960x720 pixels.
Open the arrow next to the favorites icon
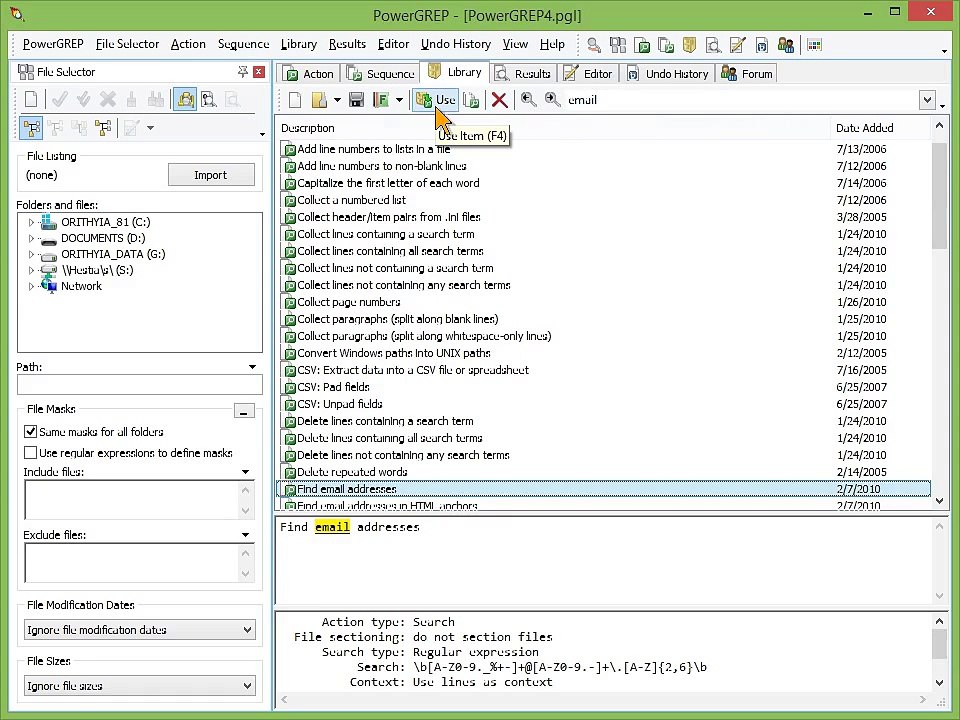pyautogui.click(x=399, y=100)
